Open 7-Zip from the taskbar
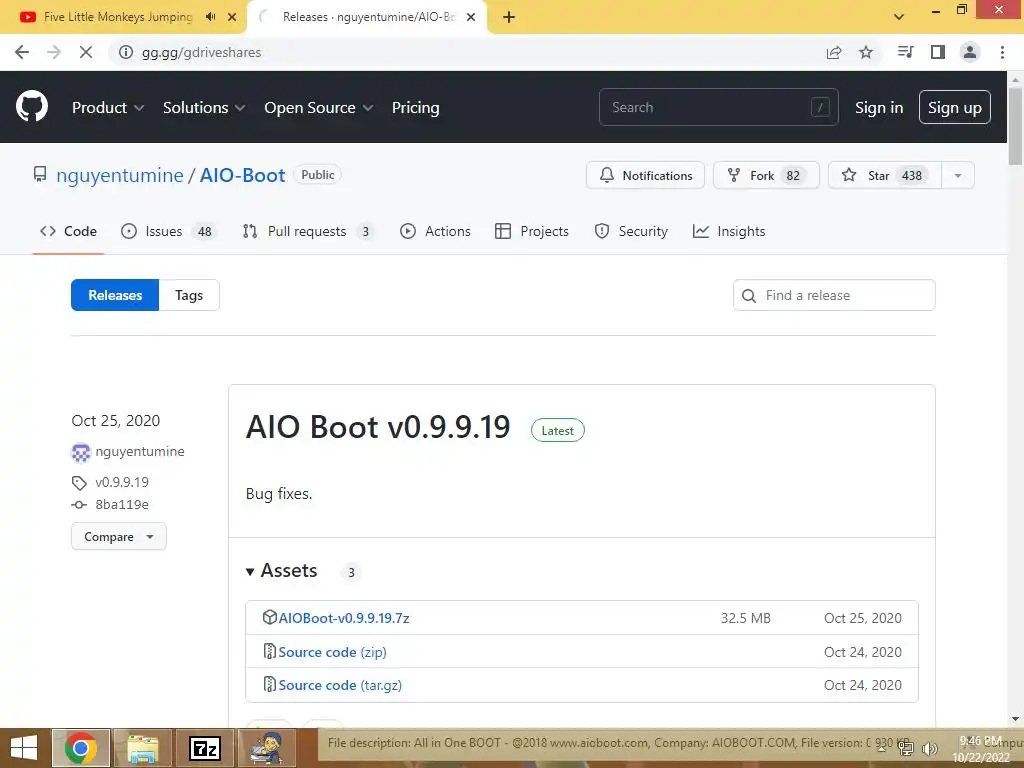Screen dimensions: 1024x768 tap(204, 748)
